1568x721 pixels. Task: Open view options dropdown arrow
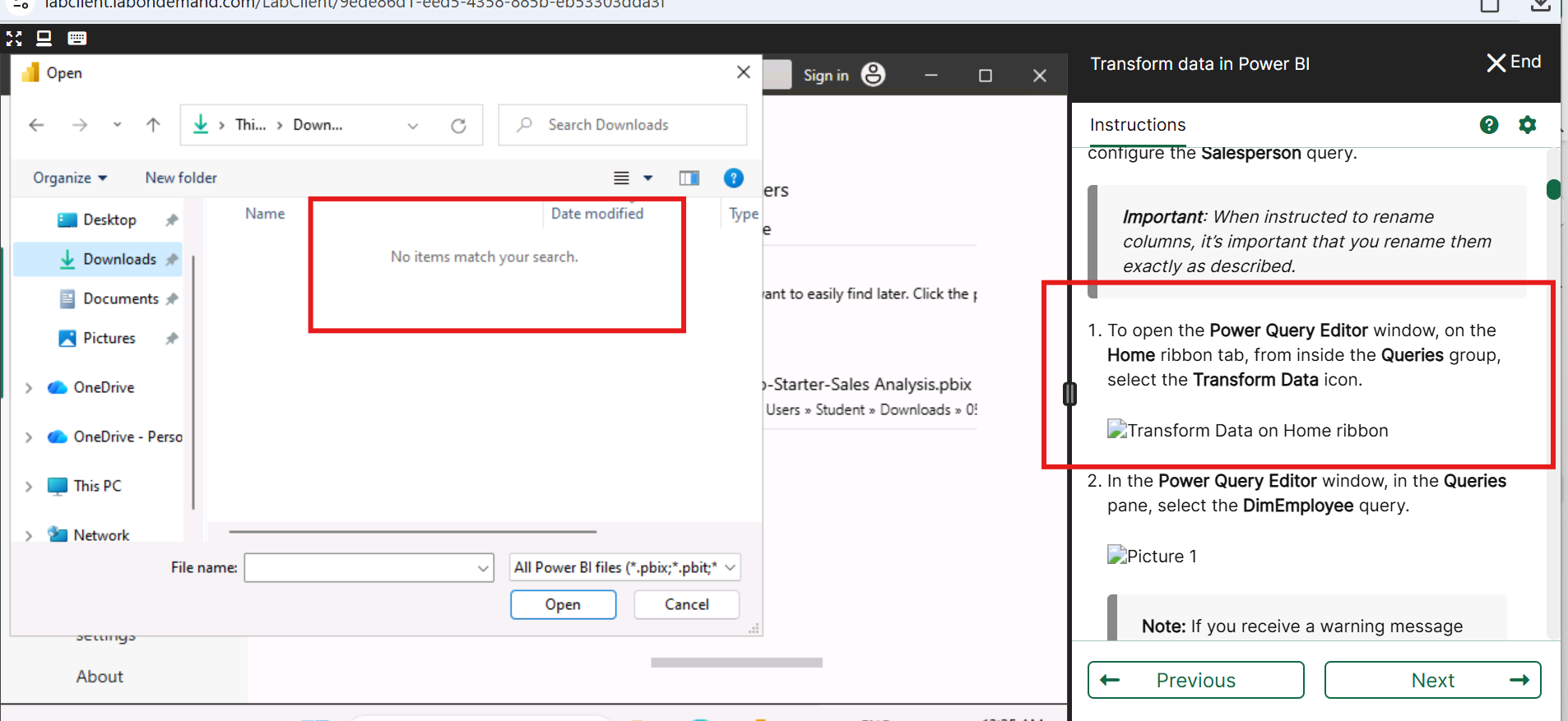click(648, 178)
